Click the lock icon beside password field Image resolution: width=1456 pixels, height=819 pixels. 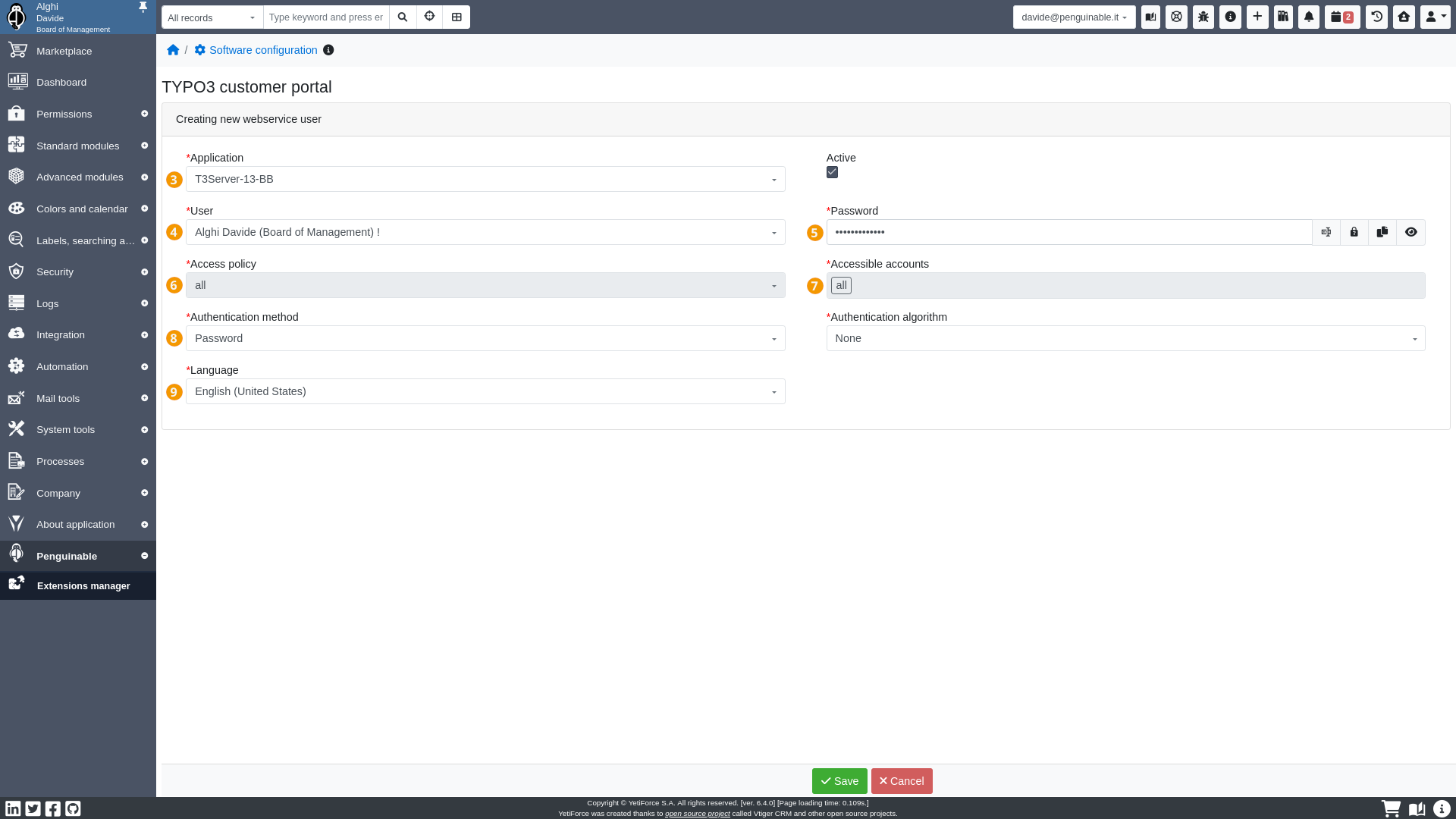tap(1354, 232)
